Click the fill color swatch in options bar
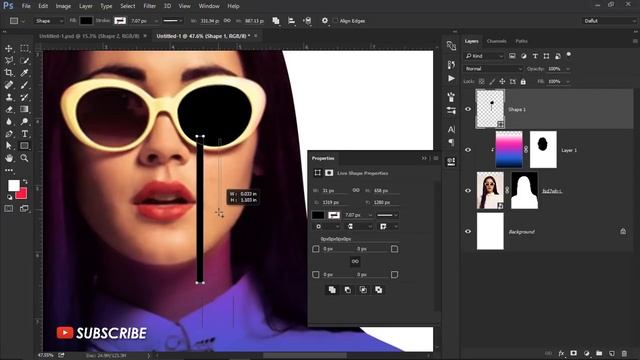Image resolution: width=640 pixels, height=360 pixels. pos(86,21)
